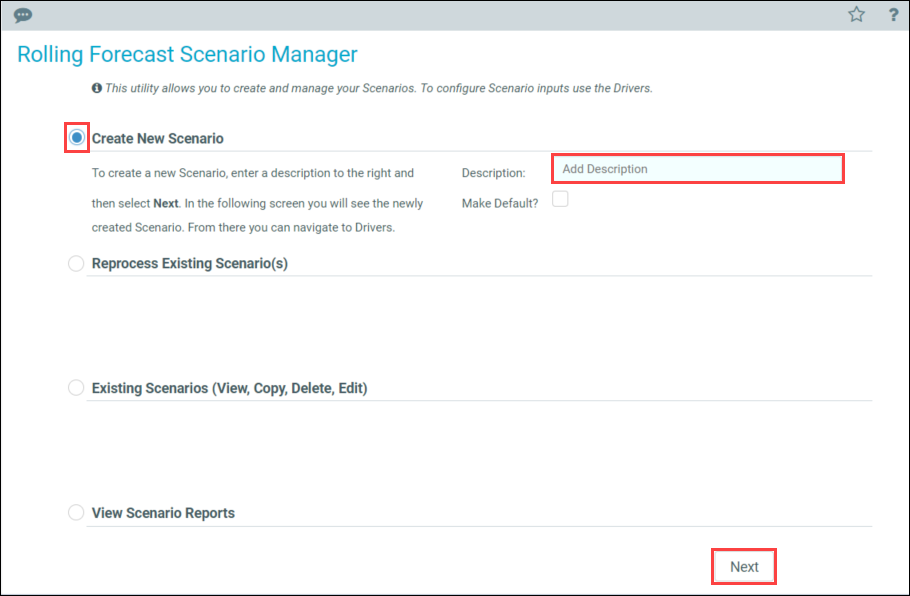
Task: Click the Next button
Action: tap(744, 566)
